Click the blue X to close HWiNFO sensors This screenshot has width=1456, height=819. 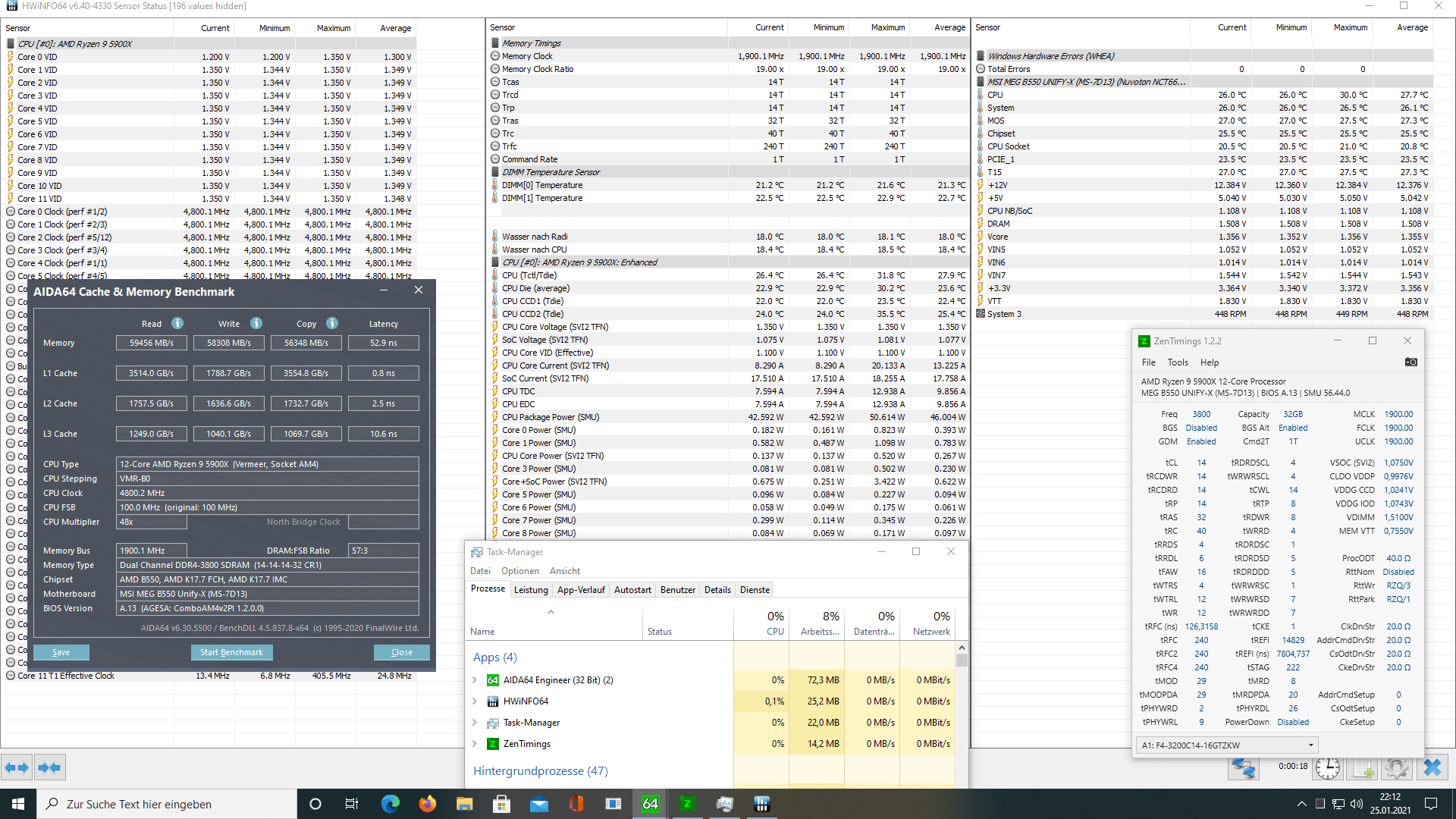pos(1432,767)
